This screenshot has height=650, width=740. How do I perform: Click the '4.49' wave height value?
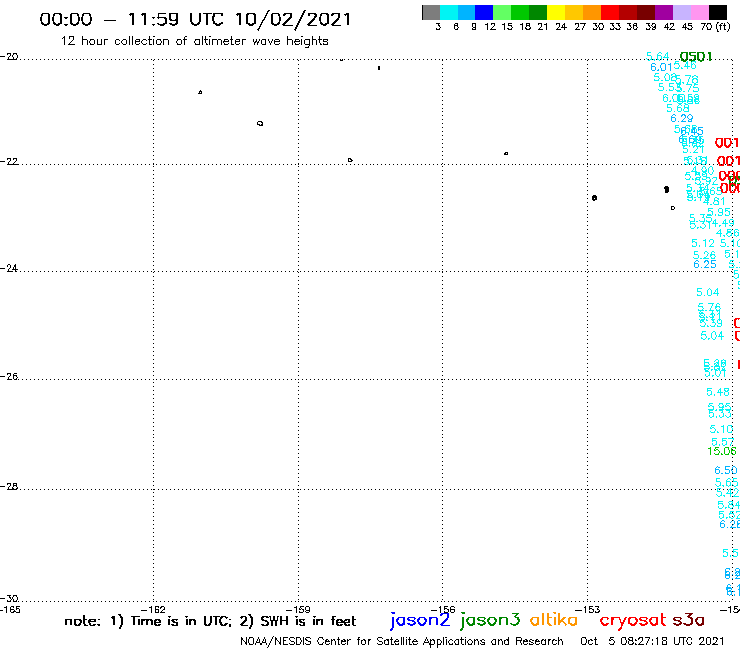click(723, 223)
